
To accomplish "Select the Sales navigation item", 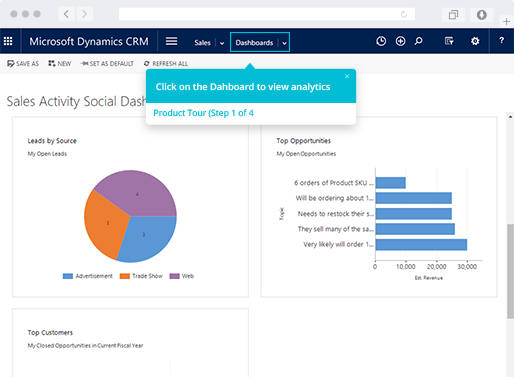I will [202, 43].
